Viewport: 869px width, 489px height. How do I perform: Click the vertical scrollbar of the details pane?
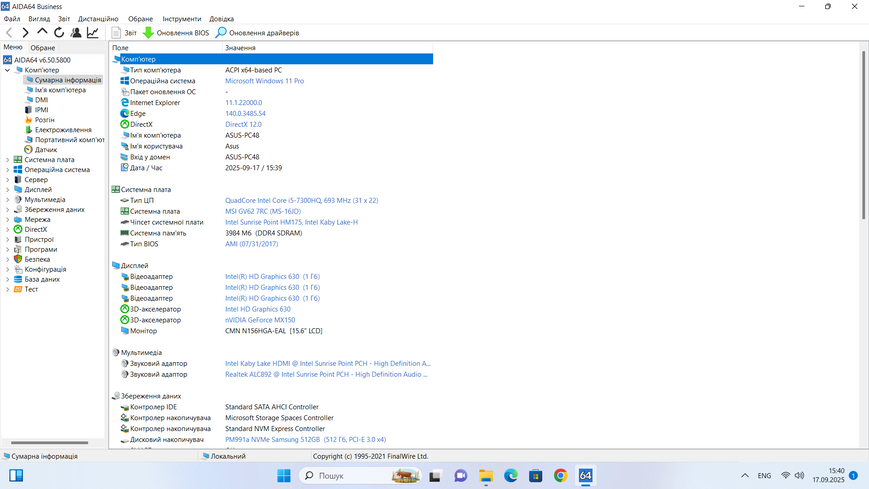(x=863, y=135)
